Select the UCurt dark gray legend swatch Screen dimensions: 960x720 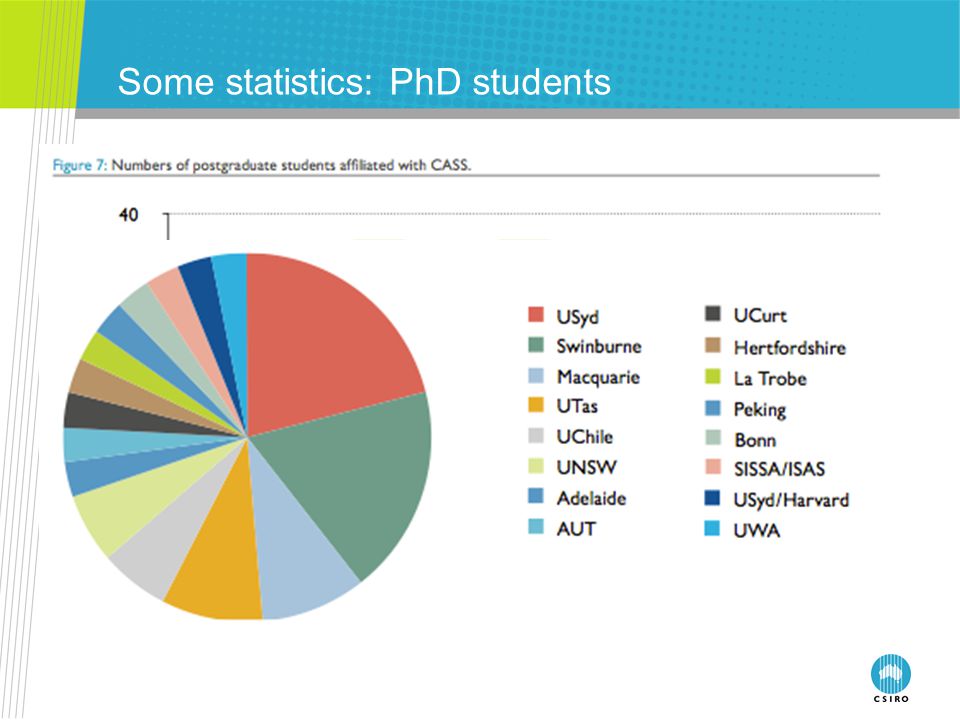point(713,313)
